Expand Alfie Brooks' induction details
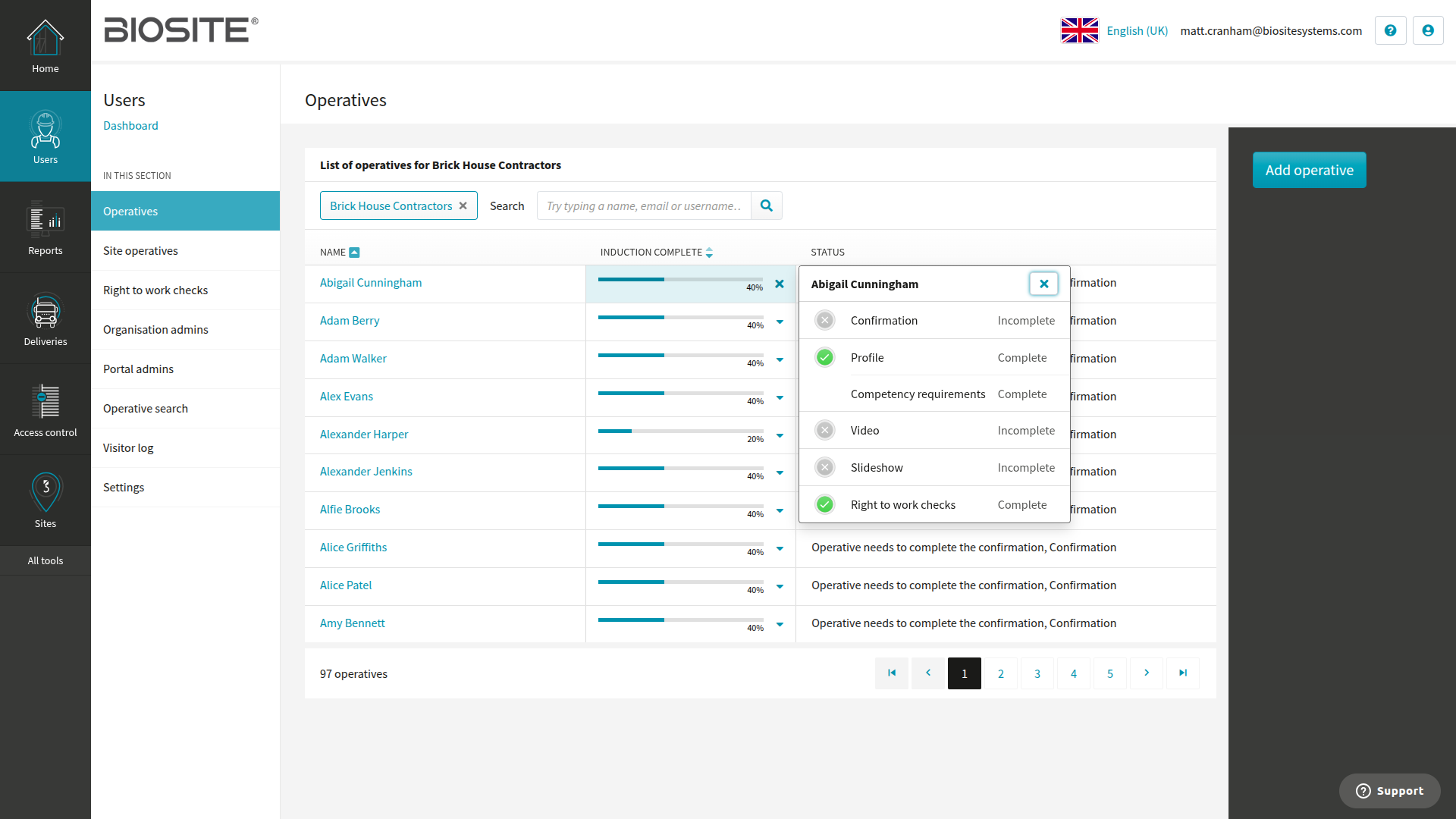 click(x=780, y=510)
